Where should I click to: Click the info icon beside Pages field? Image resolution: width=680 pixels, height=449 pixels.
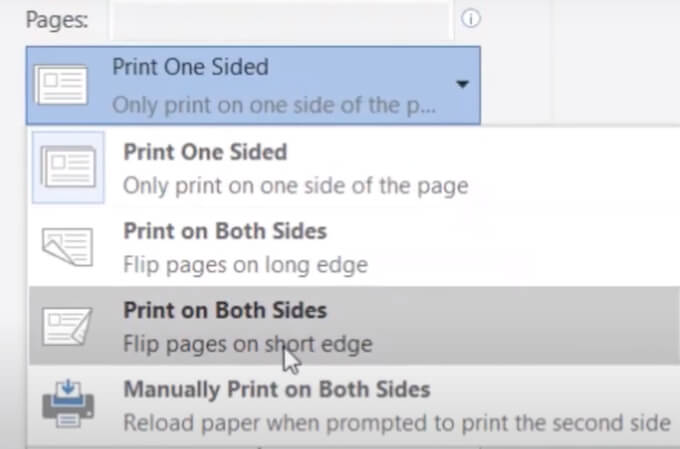click(x=470, y=19)
